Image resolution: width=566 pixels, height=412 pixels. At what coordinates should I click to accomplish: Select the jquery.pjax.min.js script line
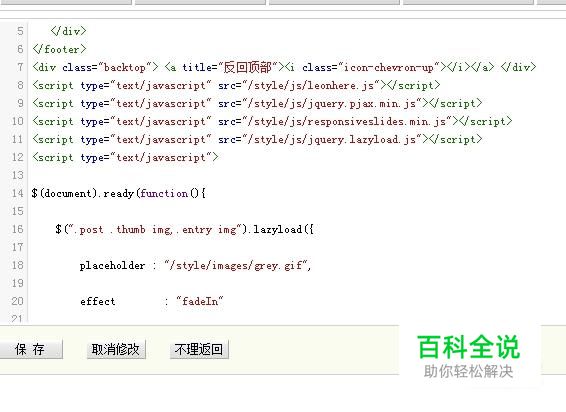257,103
